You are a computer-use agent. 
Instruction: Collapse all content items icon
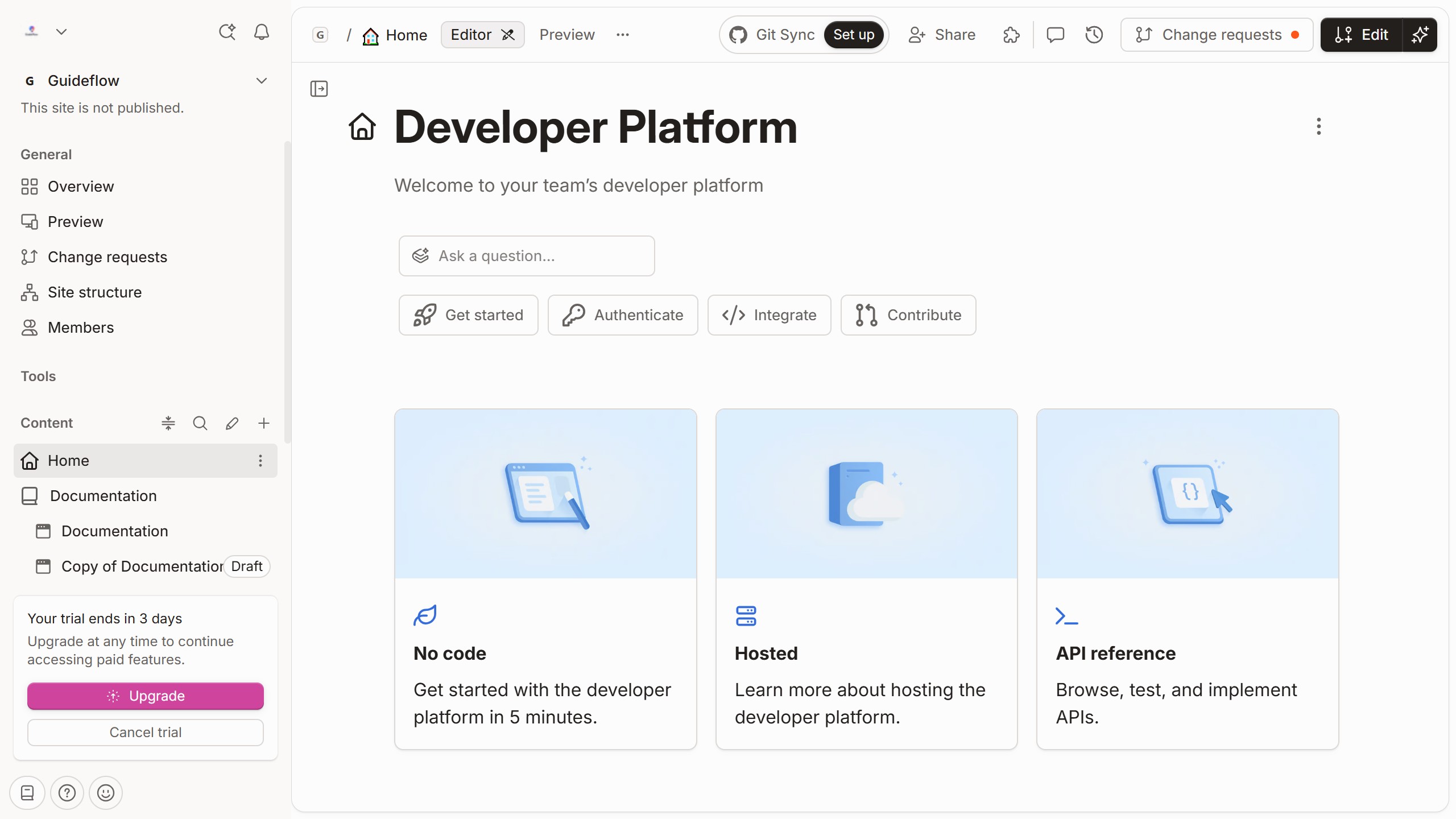click(x=168, y=423)
